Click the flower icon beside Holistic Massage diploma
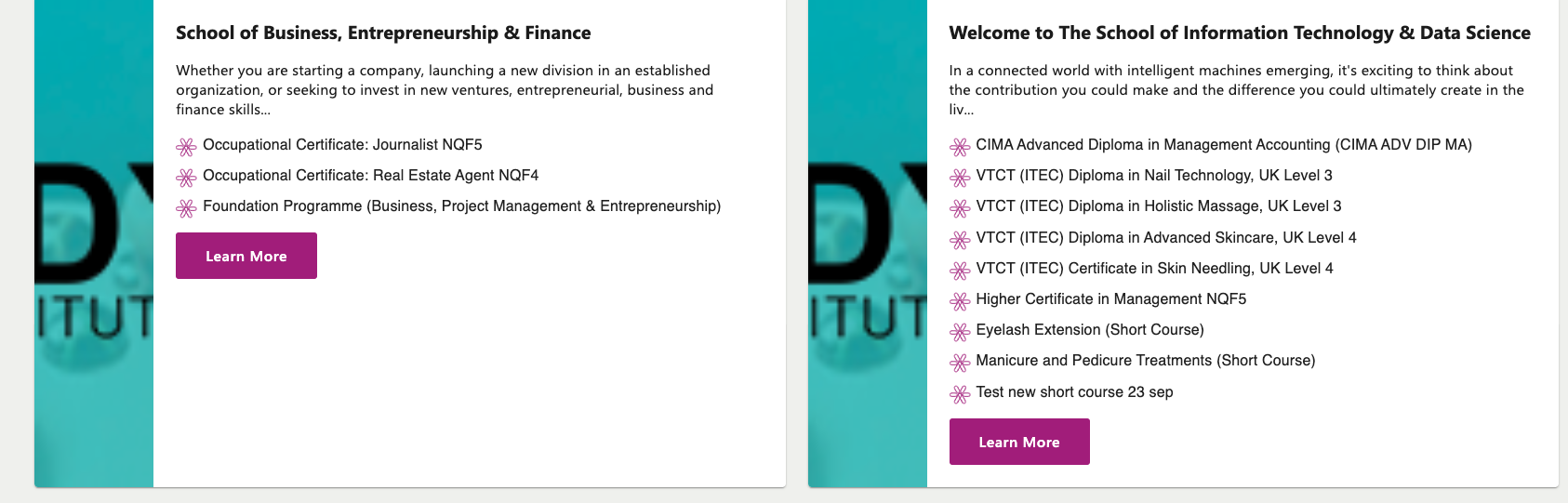1568x503 pixels. pos(960,208)
